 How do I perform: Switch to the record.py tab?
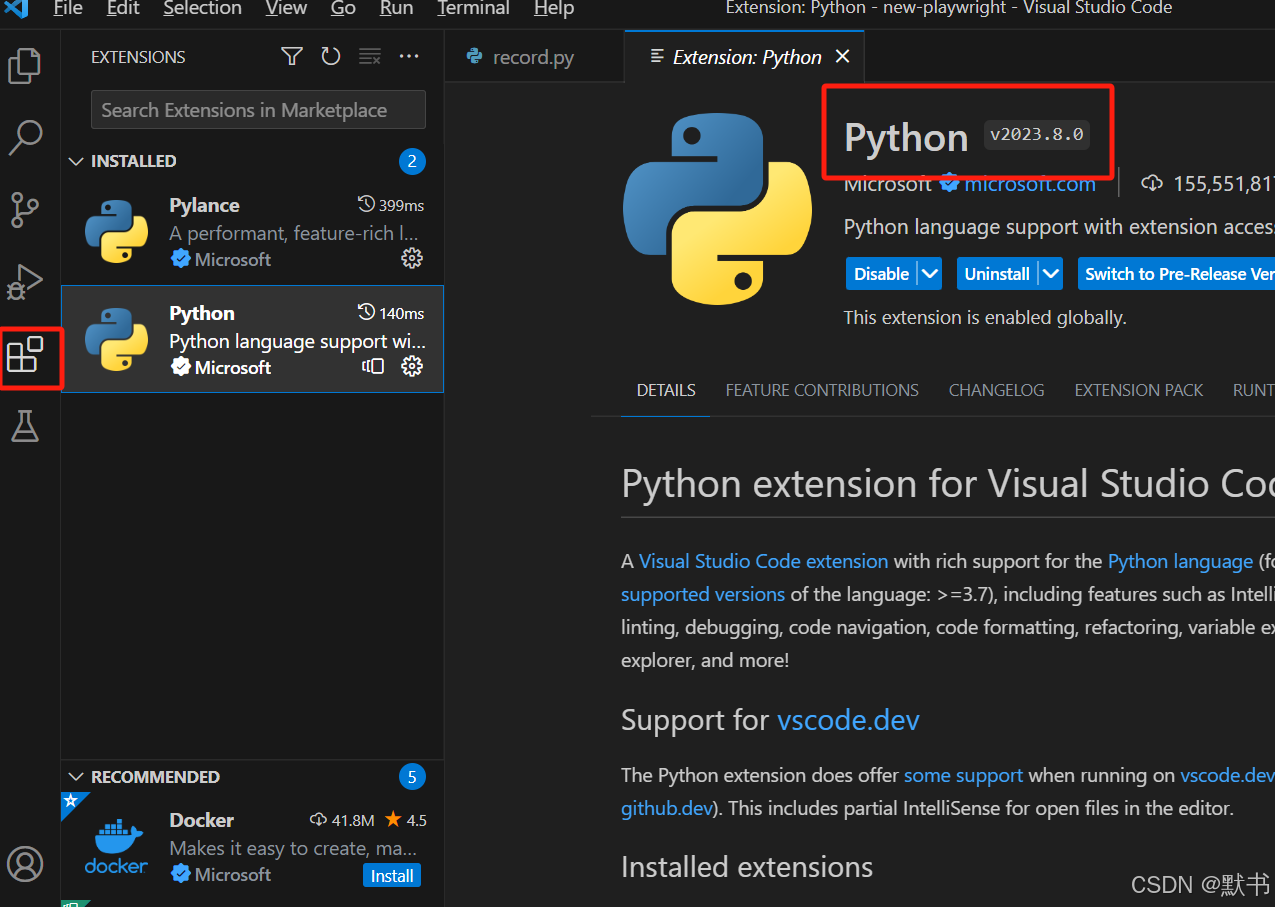tap(533, 57)
